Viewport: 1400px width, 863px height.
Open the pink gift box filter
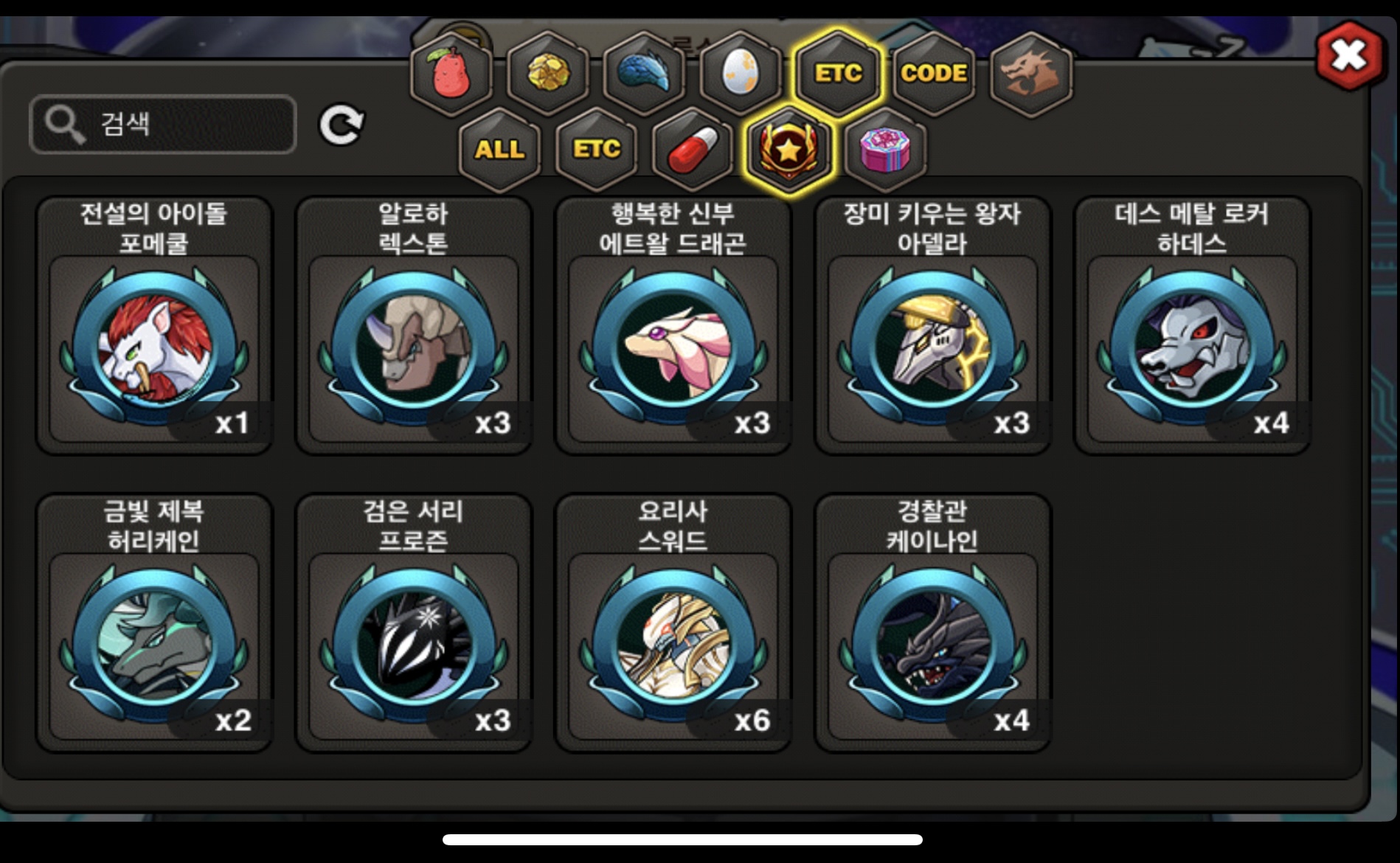tap(885, 150)
